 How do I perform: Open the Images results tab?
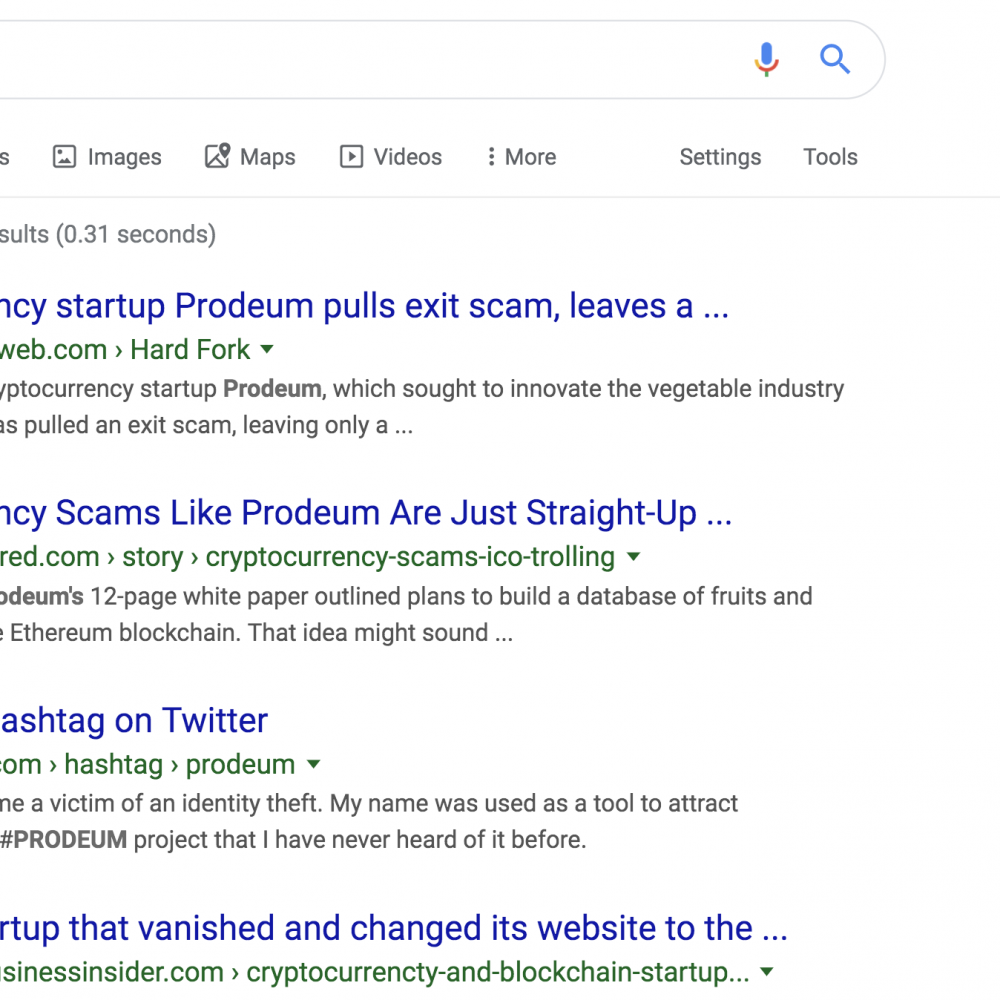point(107,156)
